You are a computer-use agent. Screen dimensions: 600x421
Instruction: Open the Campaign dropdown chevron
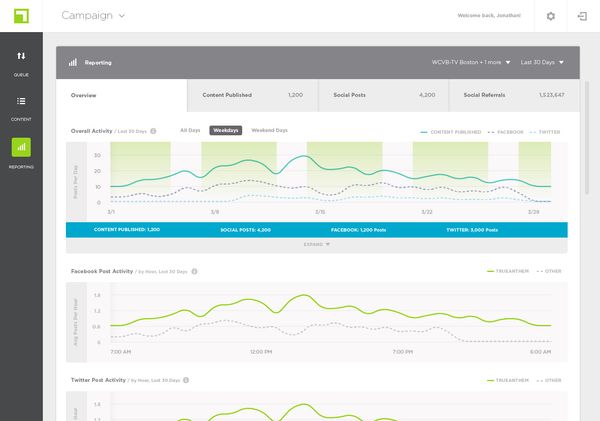[x=122, y=16]
